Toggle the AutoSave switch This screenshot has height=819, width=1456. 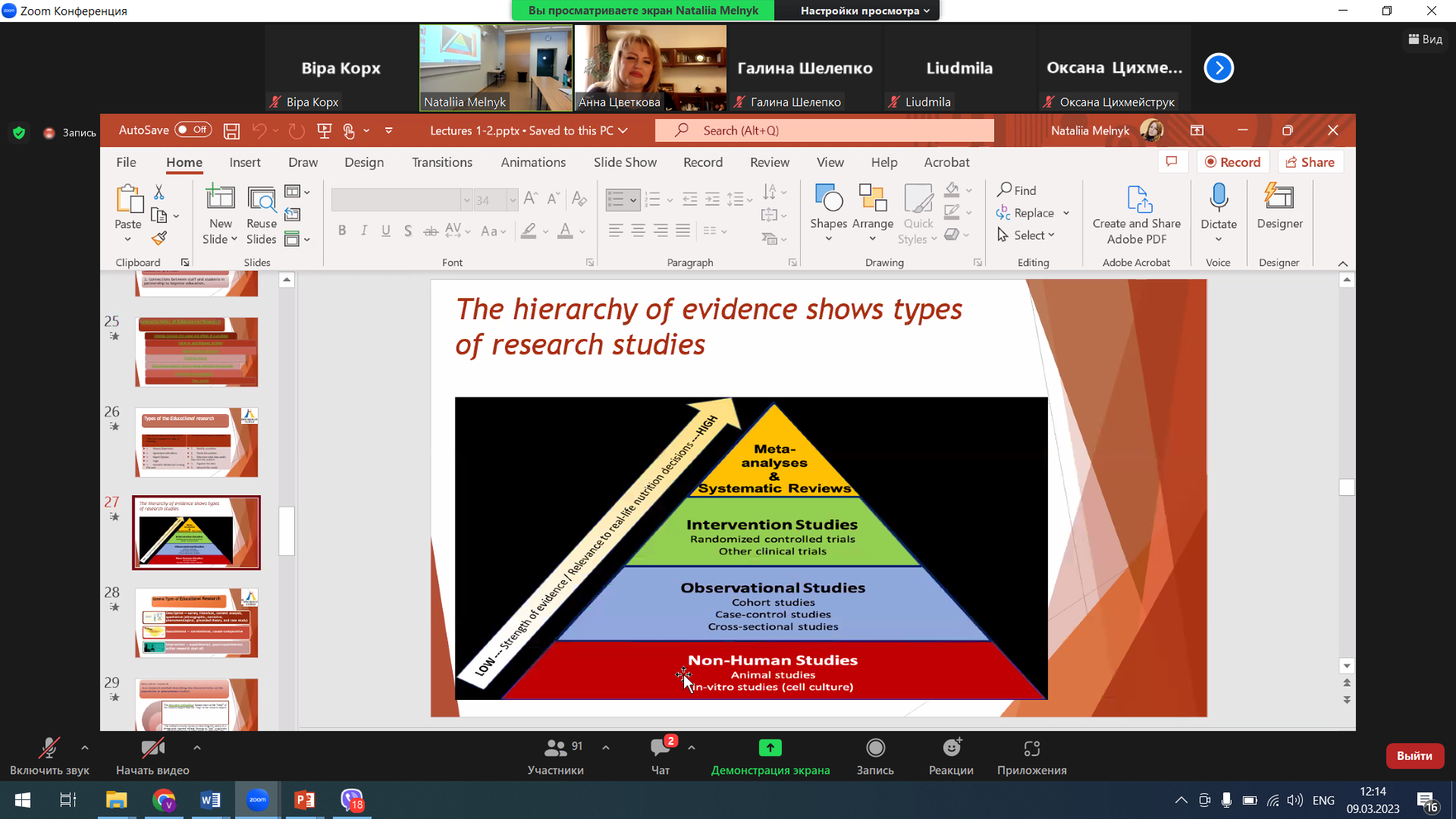pyautogui.click(x=193, y=130)
